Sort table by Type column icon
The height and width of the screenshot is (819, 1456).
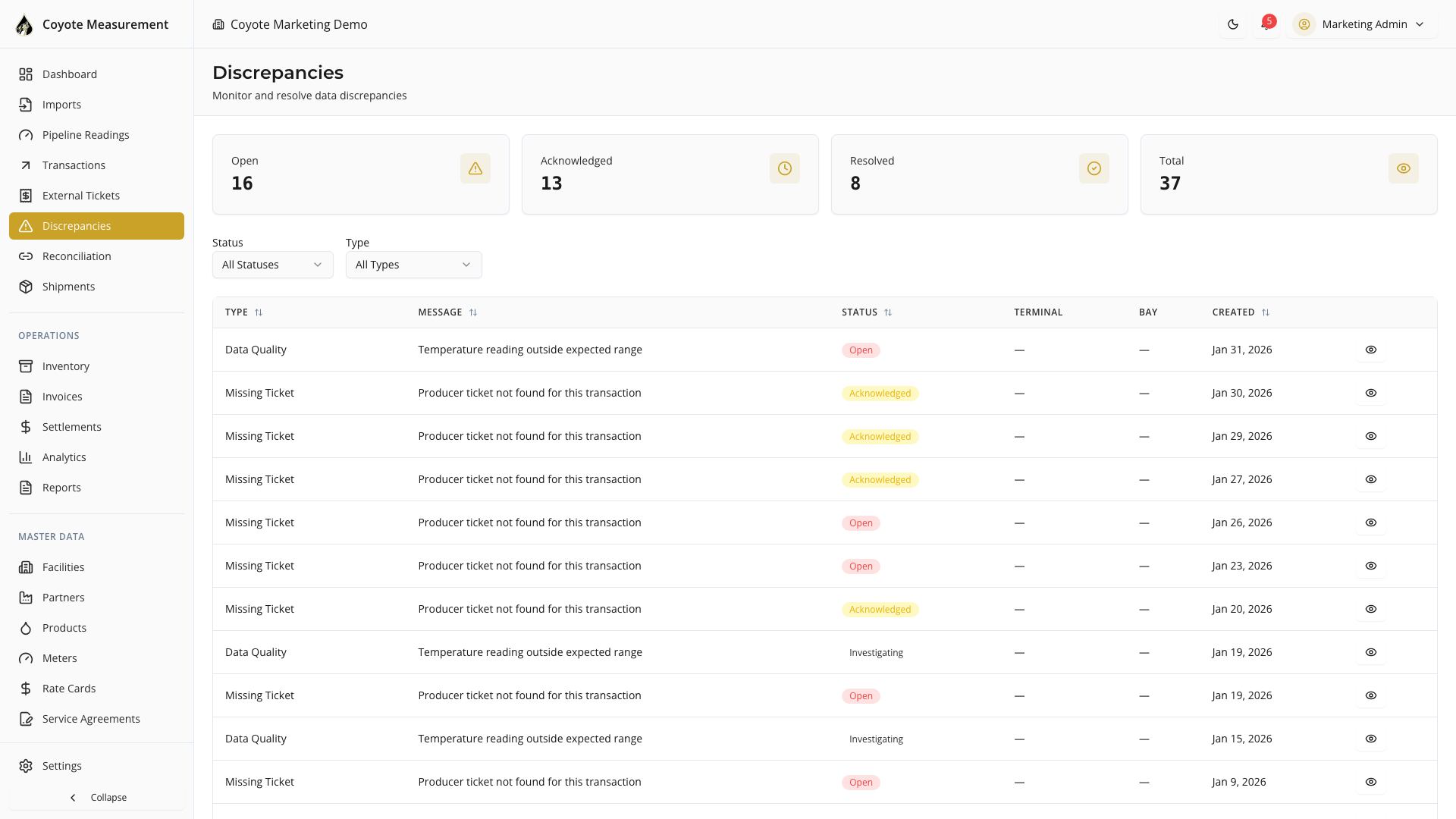(259, 312)
